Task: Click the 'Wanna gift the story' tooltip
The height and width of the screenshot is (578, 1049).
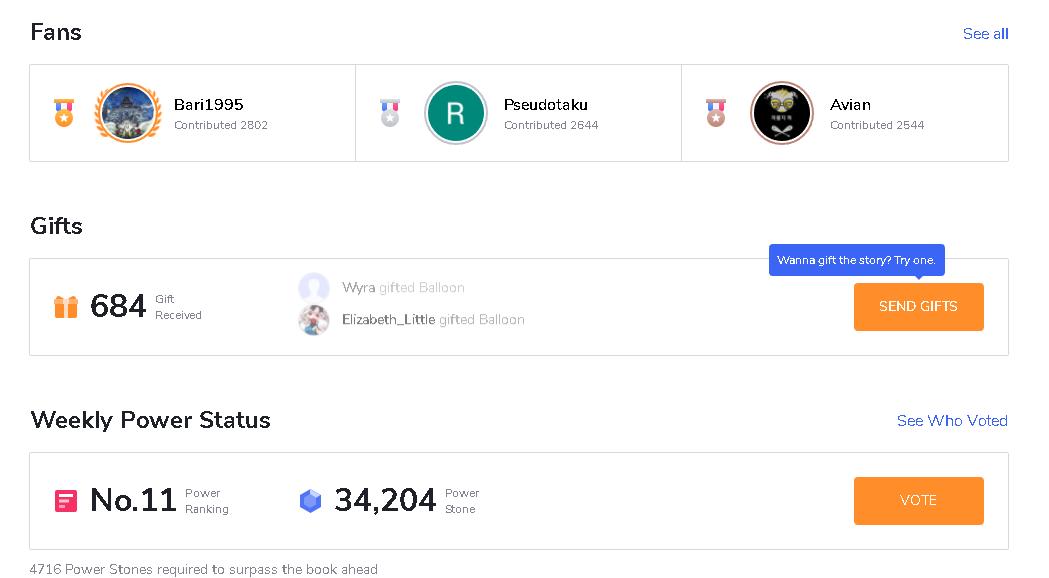Action: [856, 260]
